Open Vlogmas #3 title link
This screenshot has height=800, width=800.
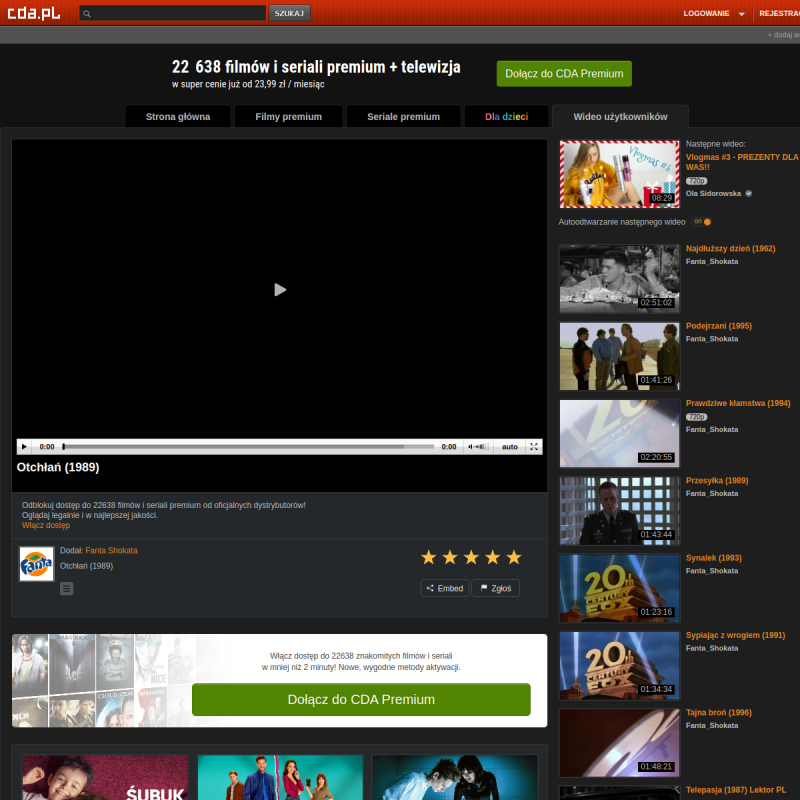[x=742, y=162]
